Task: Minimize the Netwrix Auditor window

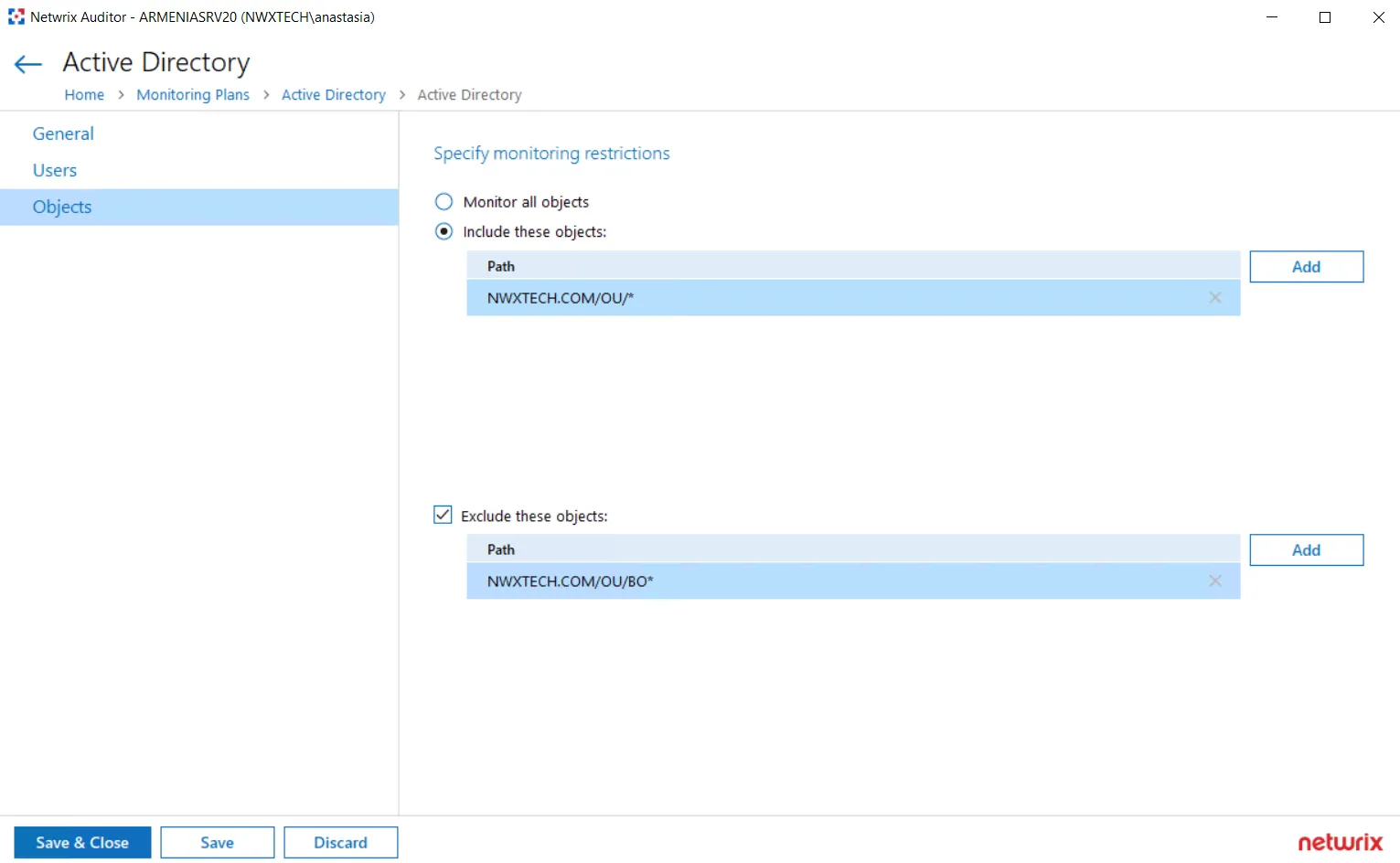Action: point(1272,17)
